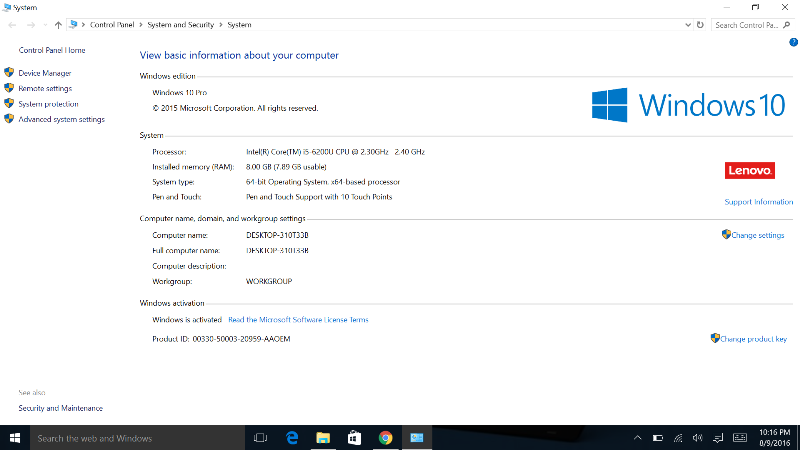Click the System window title icon
This screenshot has width=800, height=450.
coord(7,7)
